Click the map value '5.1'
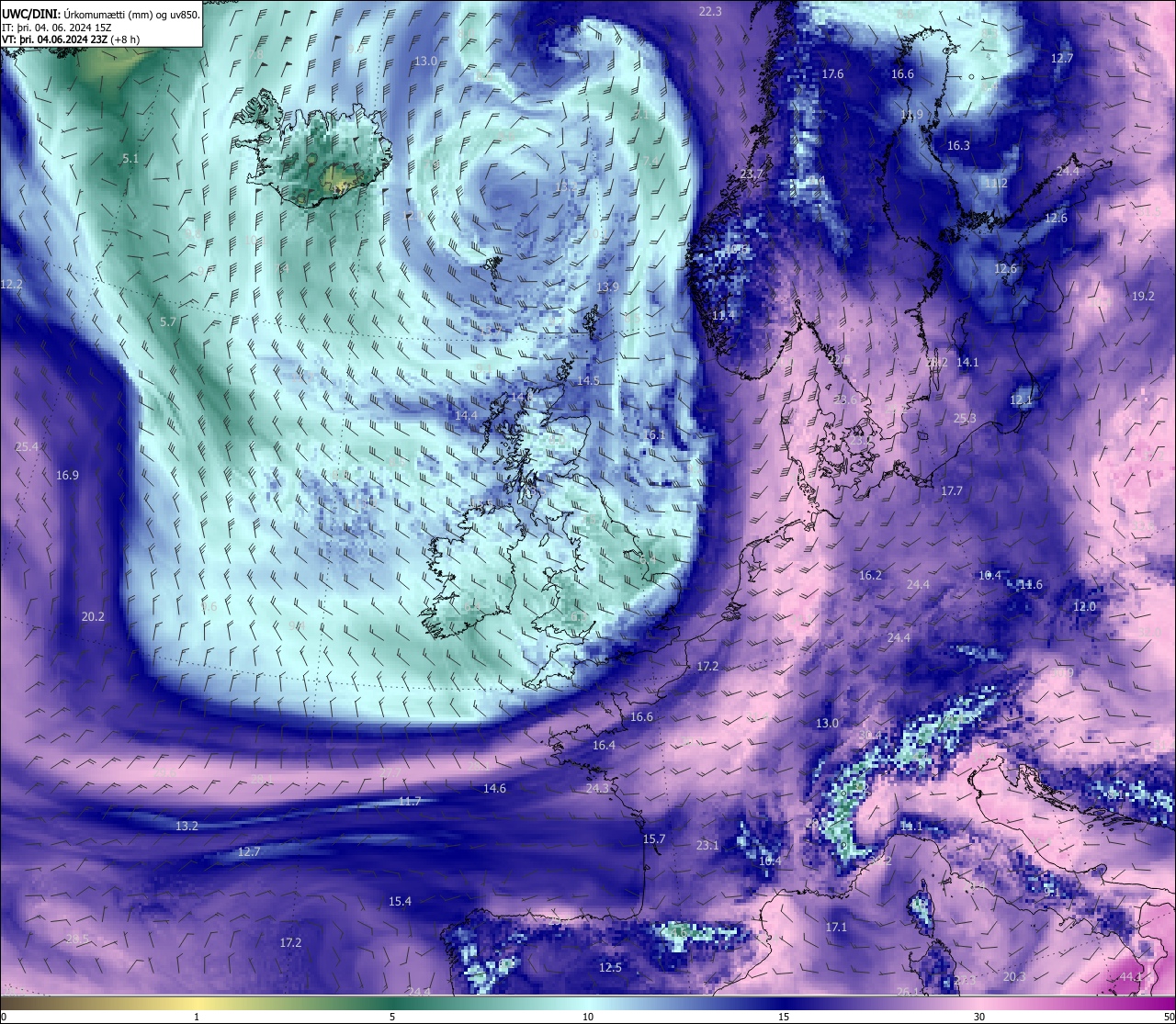The width and height of the screenshot is (1176, 1024). [130, 158]
